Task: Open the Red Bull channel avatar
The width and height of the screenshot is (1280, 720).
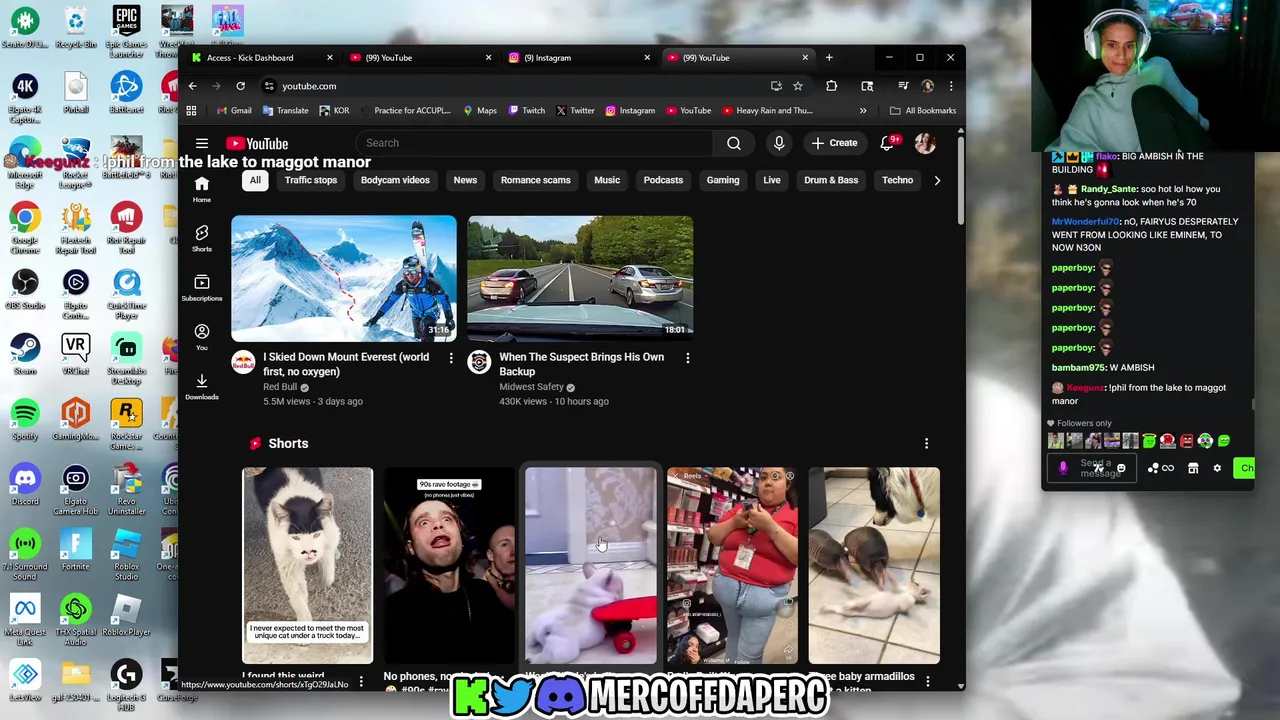Action: click(243, 362)
